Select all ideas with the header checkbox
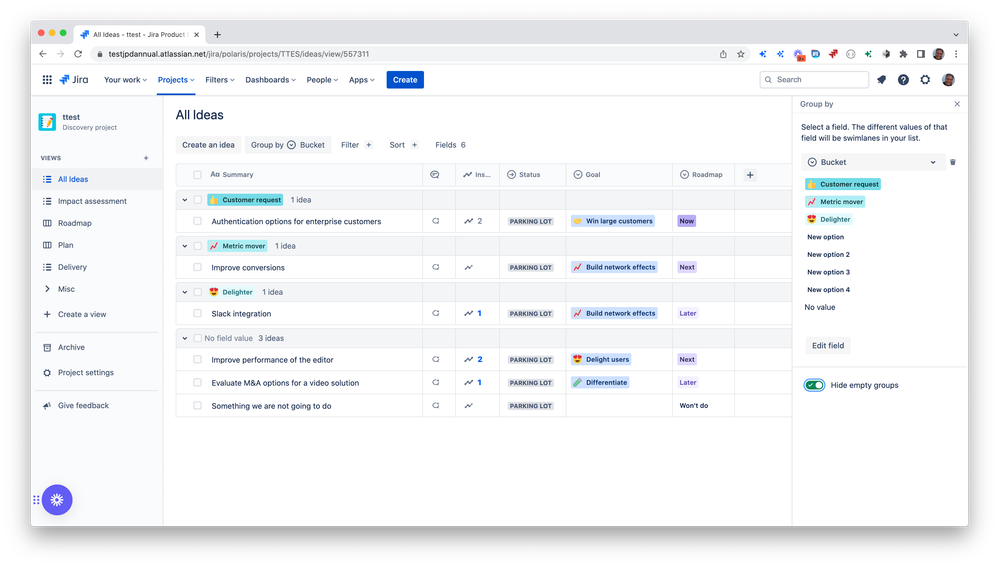999x567 pixels. pos(198,175)
